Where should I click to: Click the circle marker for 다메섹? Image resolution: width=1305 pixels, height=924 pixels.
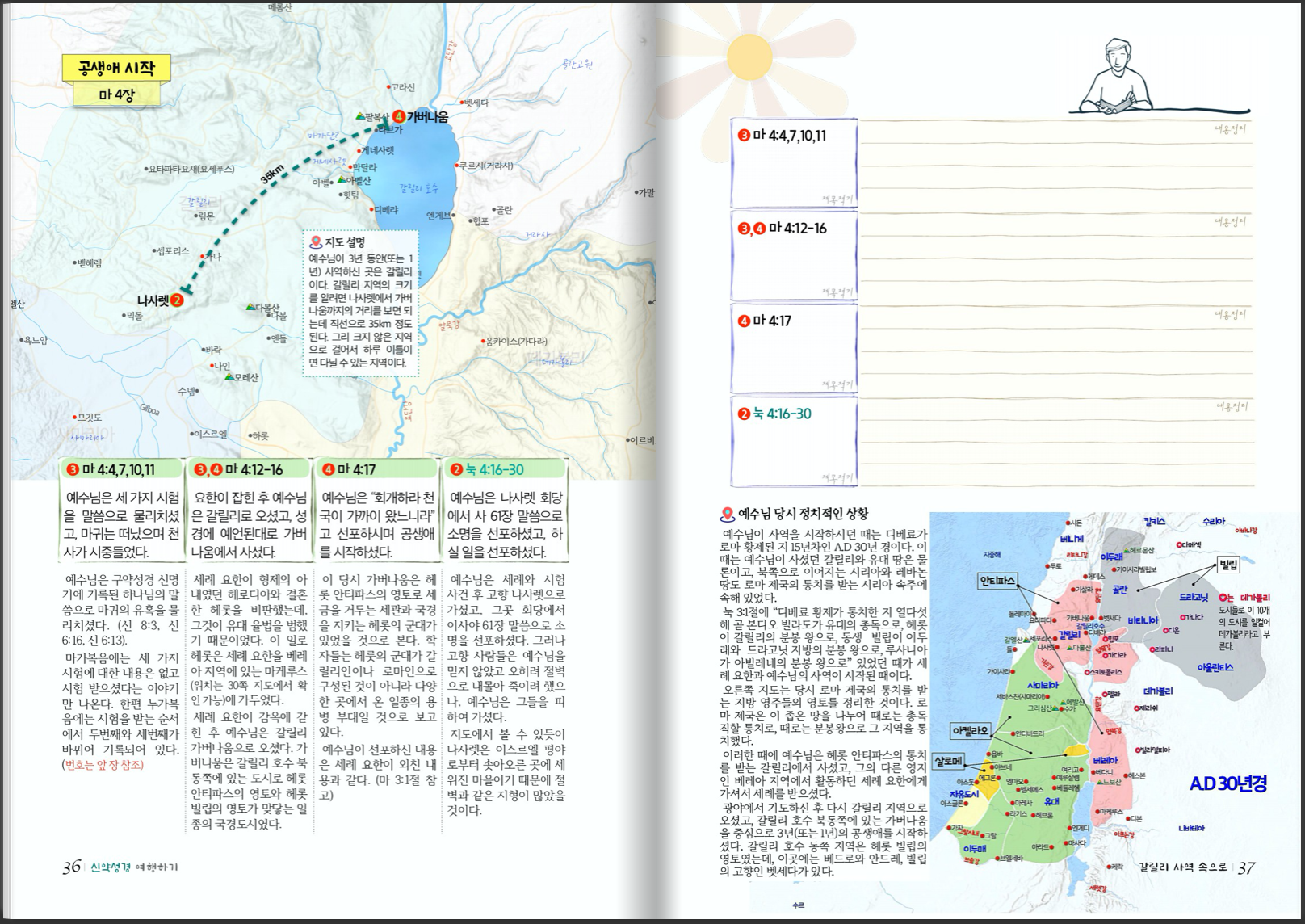tap(1179, 545)
